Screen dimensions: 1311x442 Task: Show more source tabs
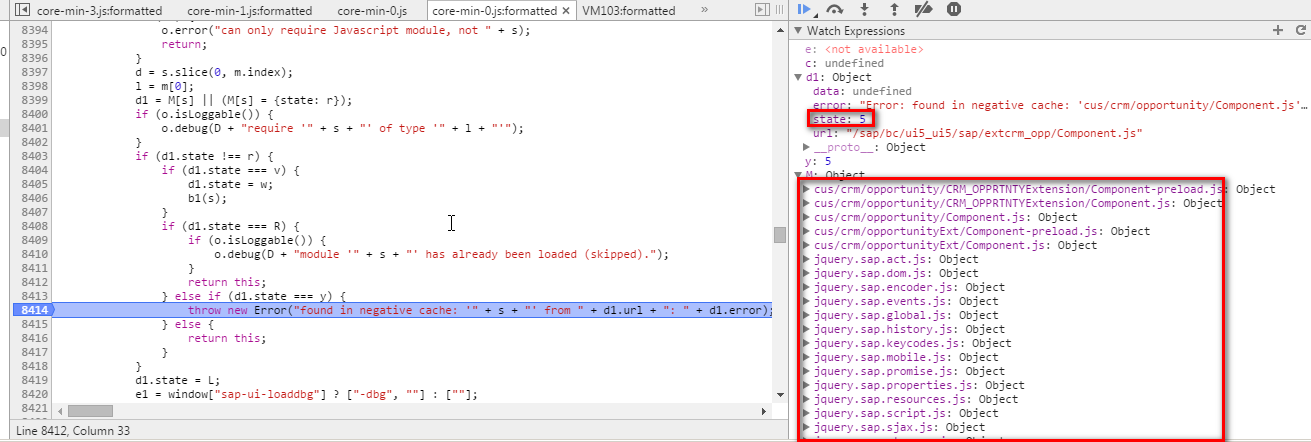point(704,10)
